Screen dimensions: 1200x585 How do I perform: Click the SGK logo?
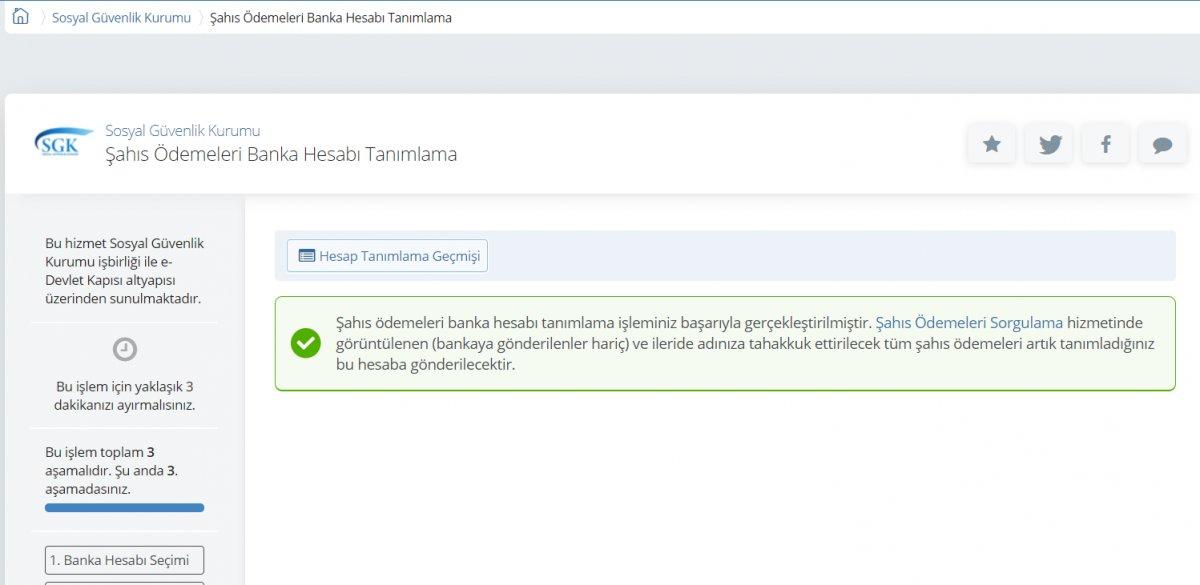click(x=60, y=143)
